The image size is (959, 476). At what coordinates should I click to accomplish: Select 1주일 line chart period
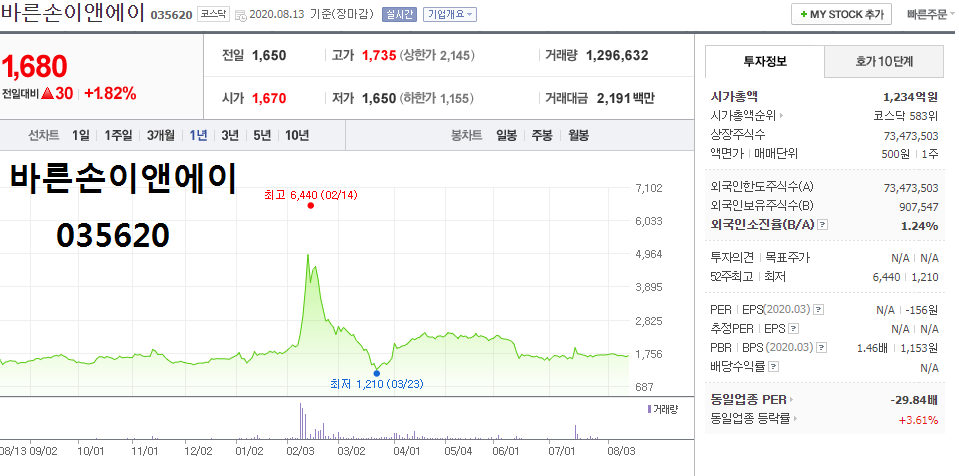118,135
